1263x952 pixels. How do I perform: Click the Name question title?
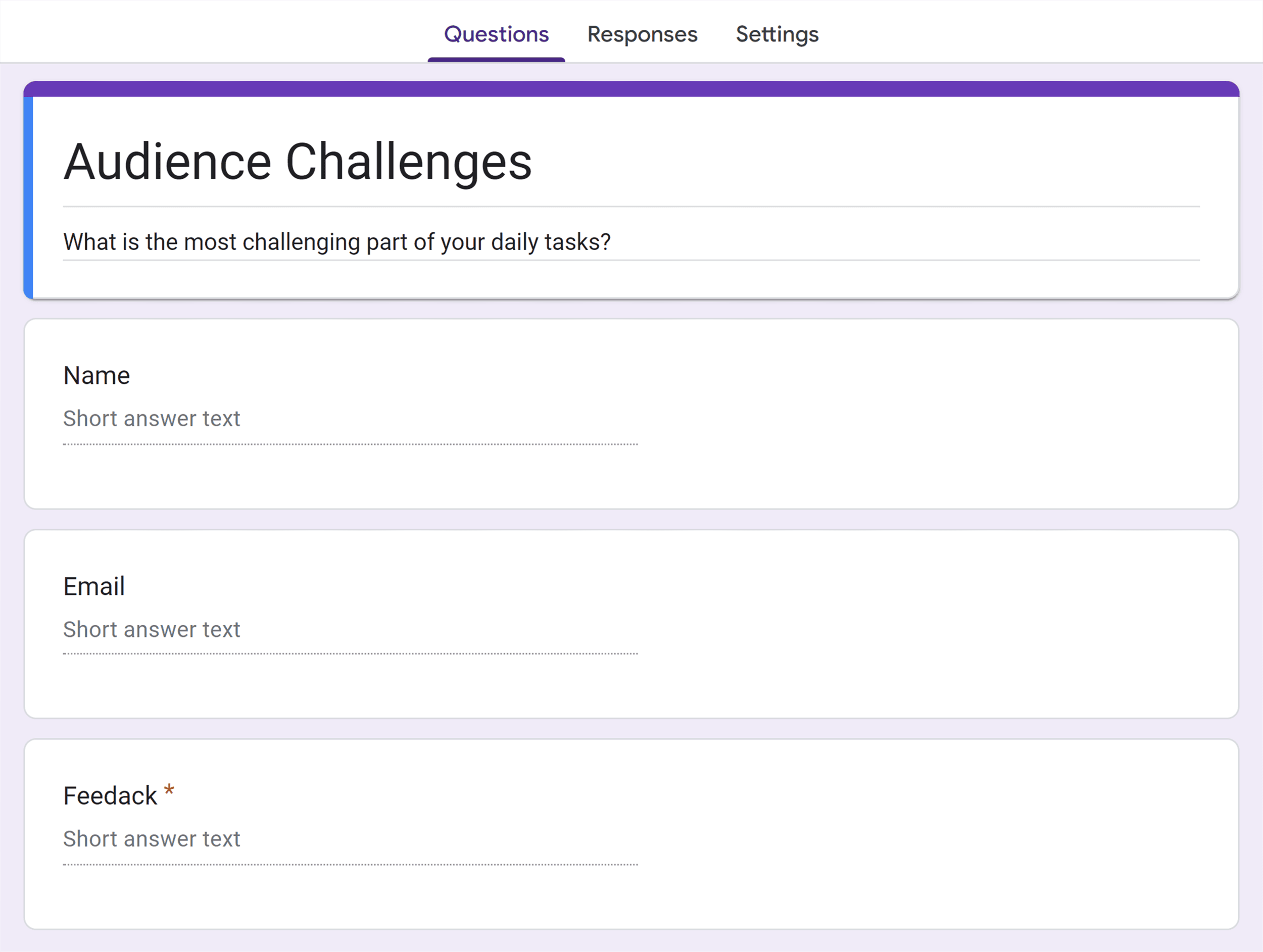(x=96, y=375)
